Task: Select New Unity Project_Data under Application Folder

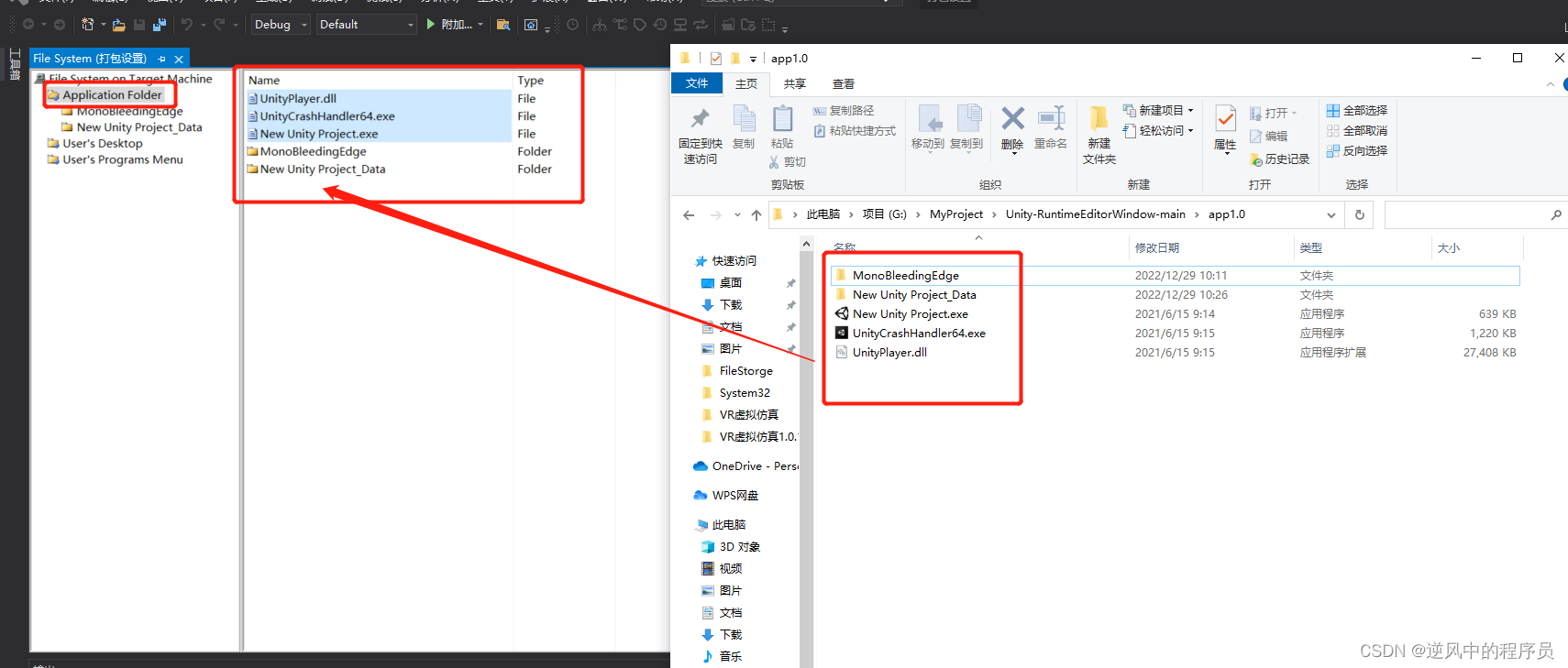Action: click(x=138, y=127)
